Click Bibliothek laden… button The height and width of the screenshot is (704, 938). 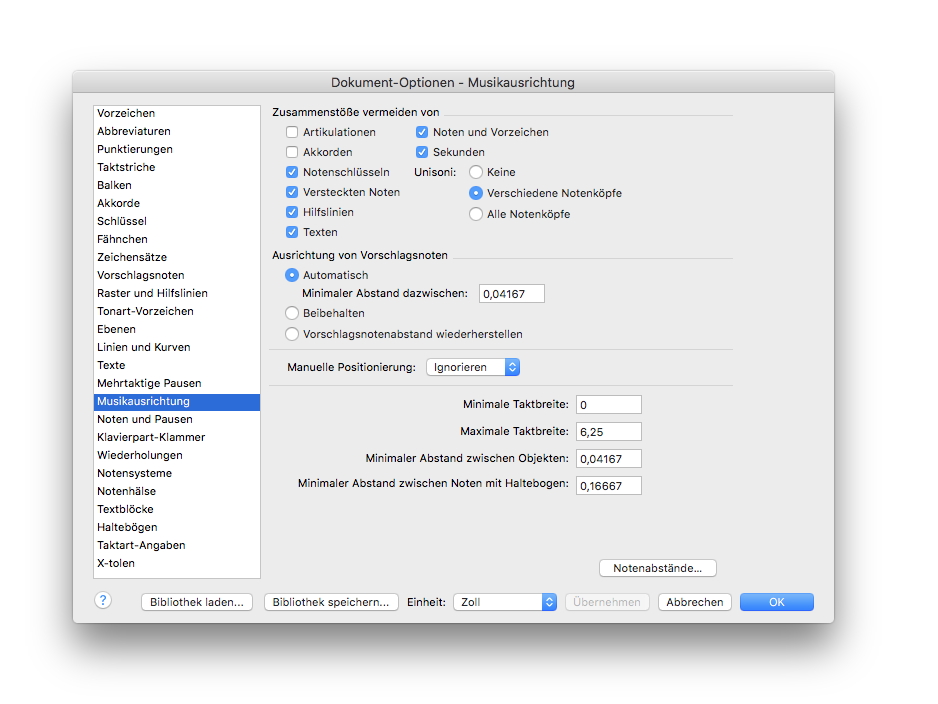197,602
